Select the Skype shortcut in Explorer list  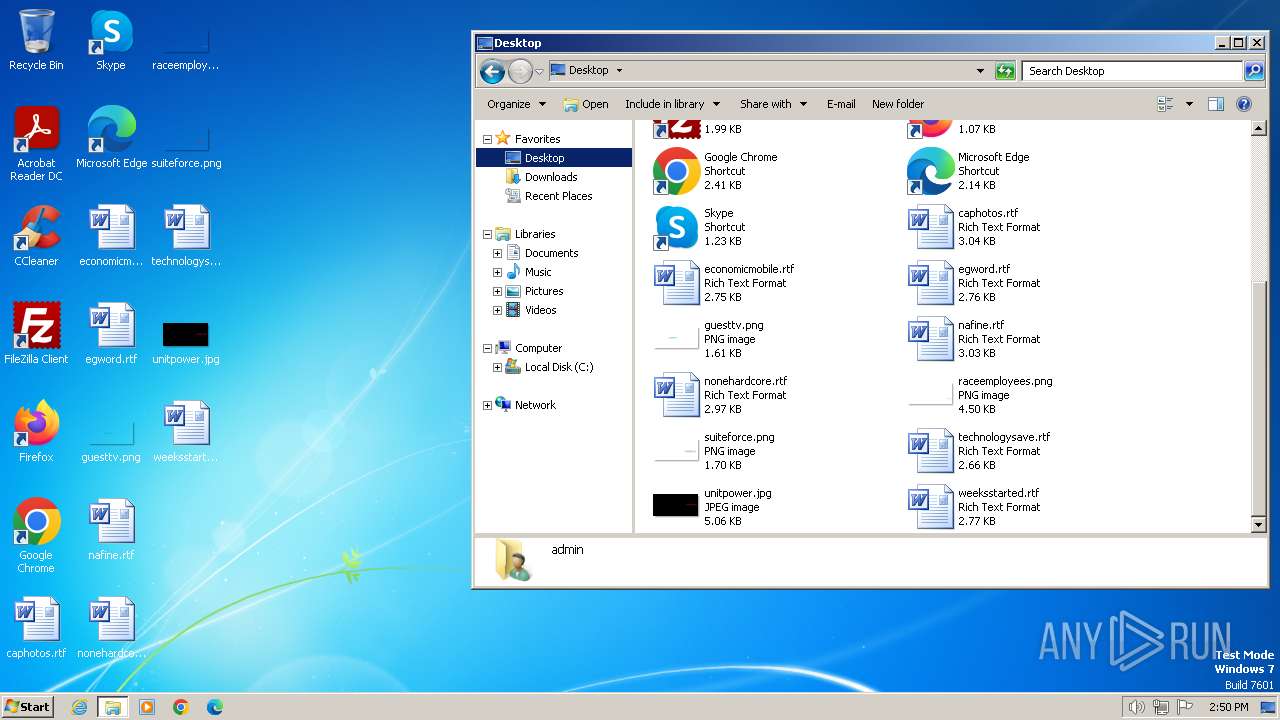click(700, 227)
